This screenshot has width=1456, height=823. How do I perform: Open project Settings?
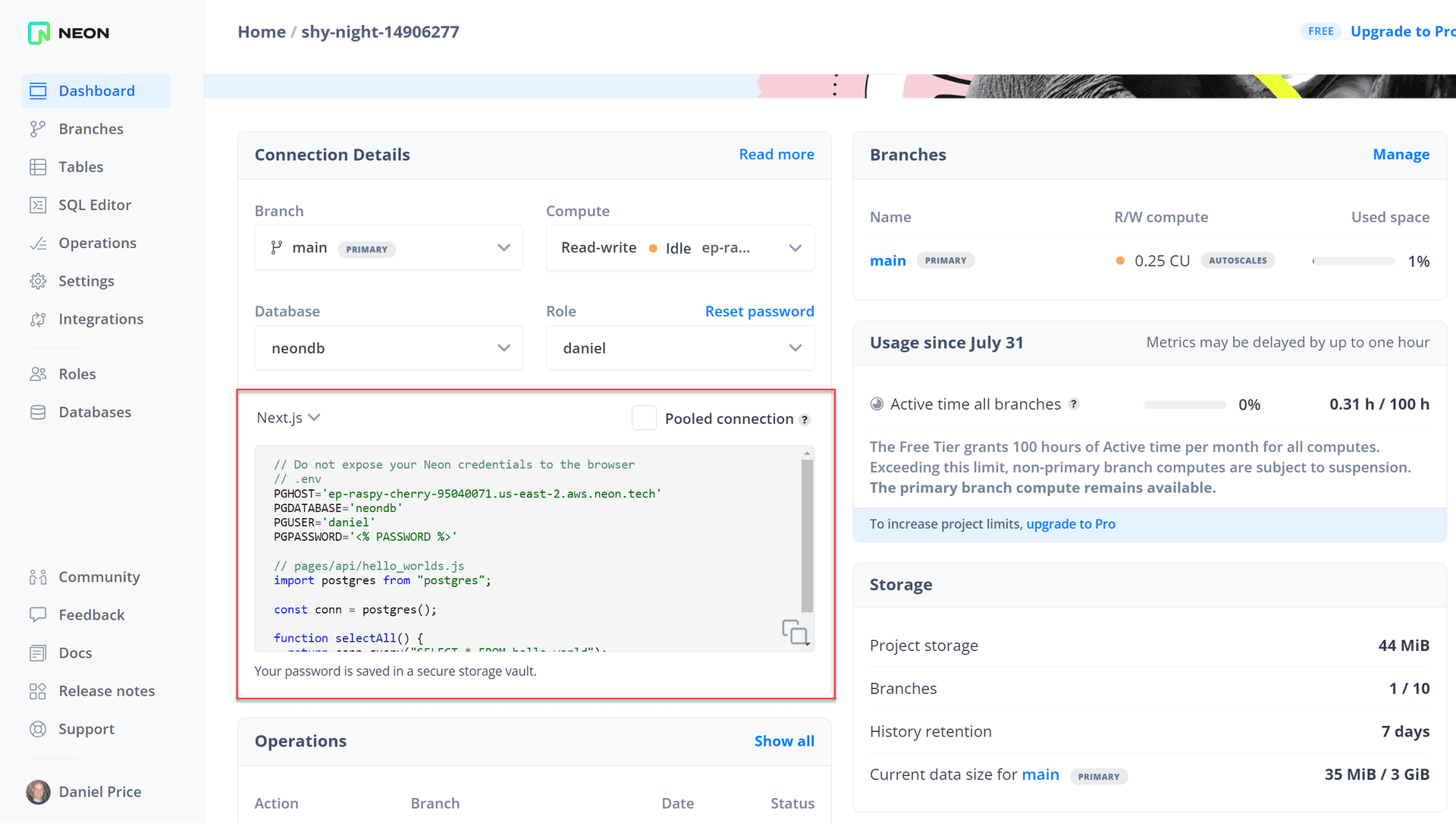(86, 281)
